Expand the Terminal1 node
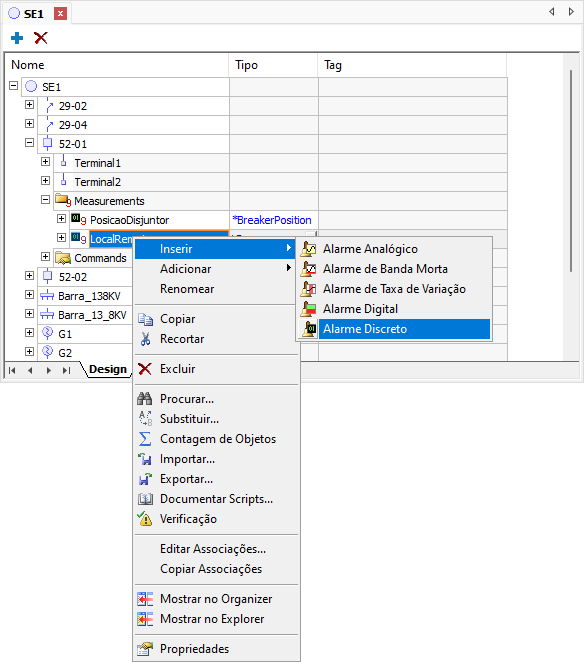Viewport: 584px width, 662px height. pyautogui.click(x=45, y=161)
